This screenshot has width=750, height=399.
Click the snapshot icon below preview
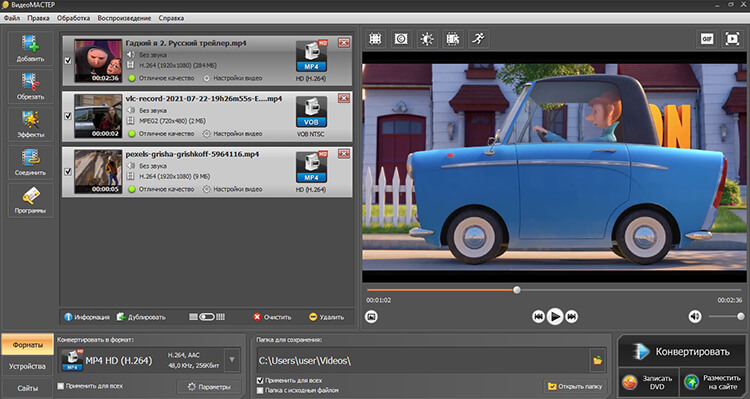(x=372, y=316)
